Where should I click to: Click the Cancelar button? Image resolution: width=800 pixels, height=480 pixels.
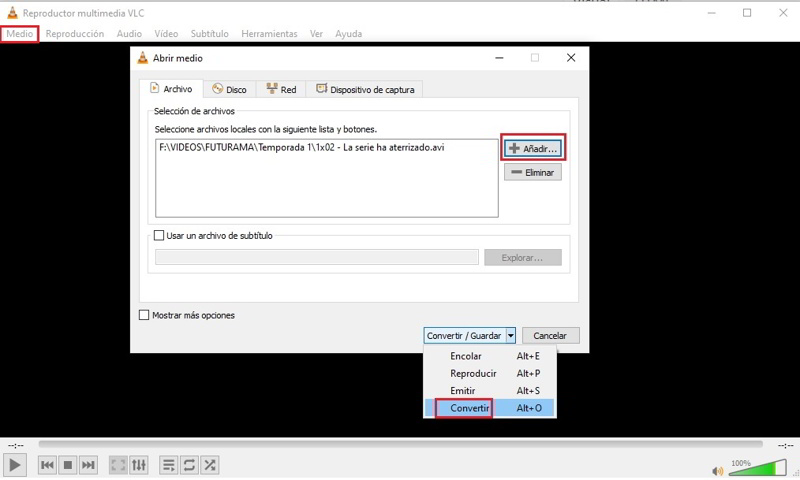(550, 336)
